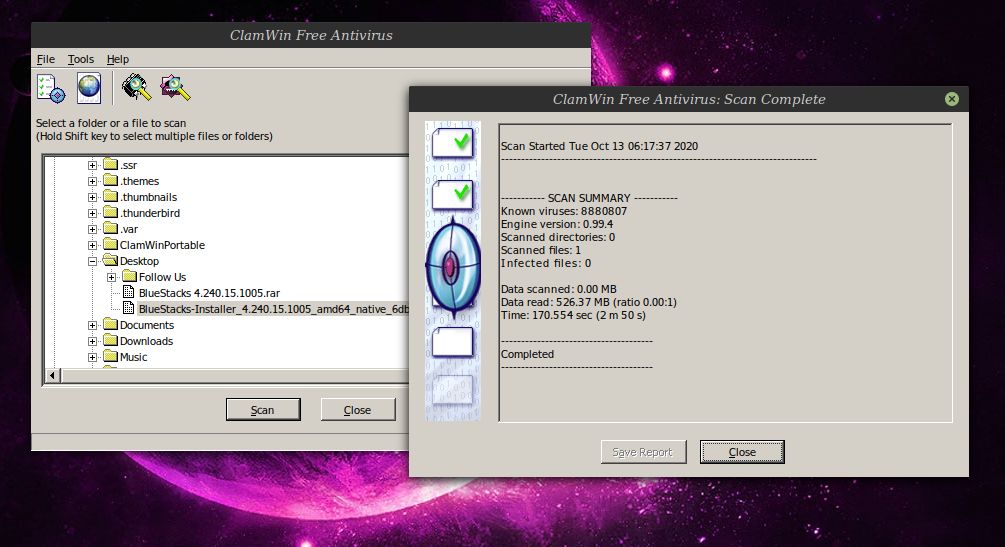Click Close in the Scan Complete dialog

click(x=742, y=452)
